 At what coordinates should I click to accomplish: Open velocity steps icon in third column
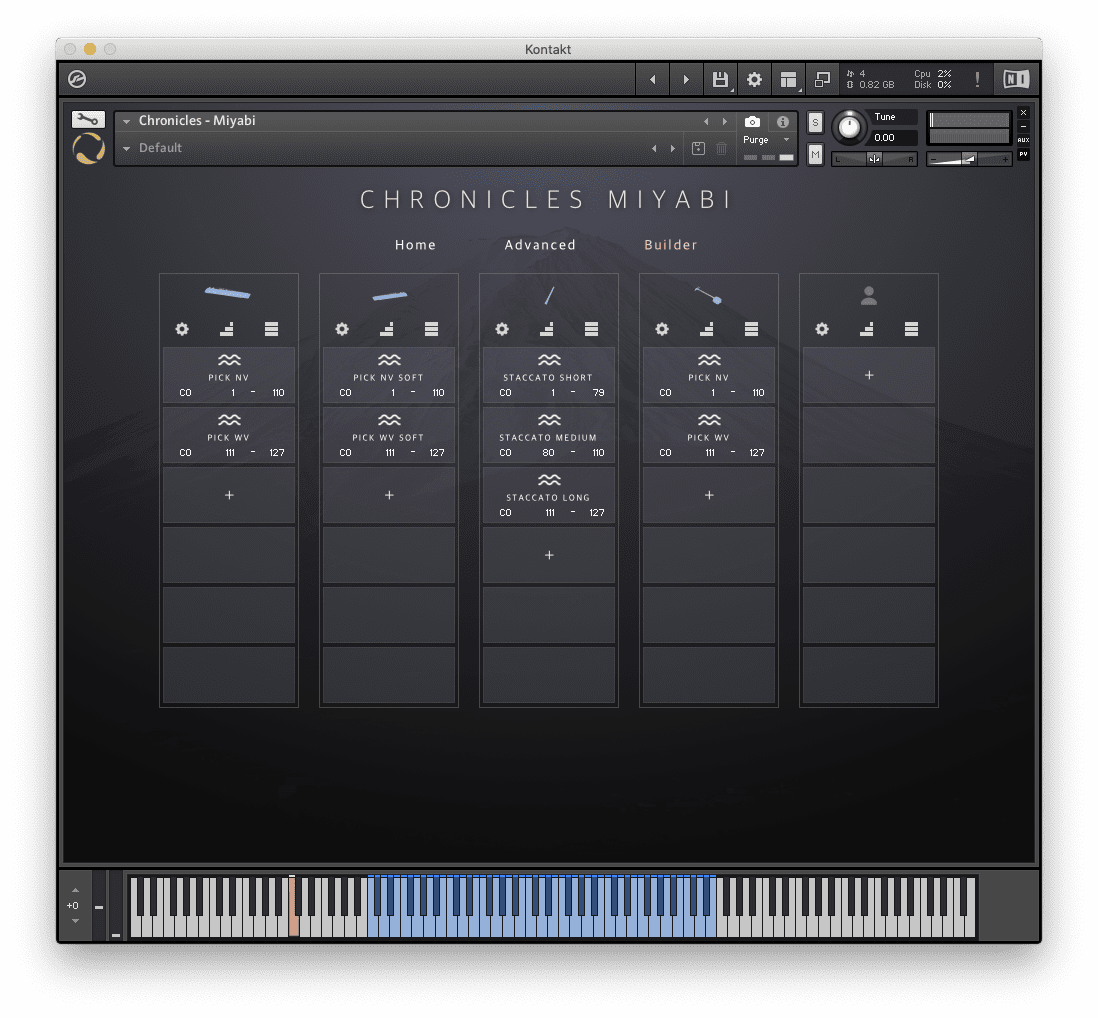(x=547, y=329)
